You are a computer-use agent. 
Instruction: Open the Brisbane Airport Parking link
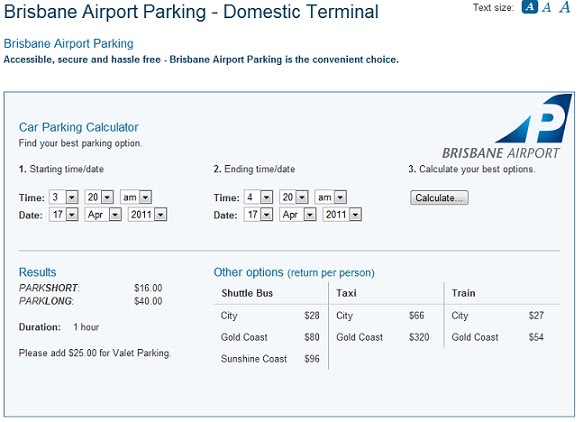point(68,44)
